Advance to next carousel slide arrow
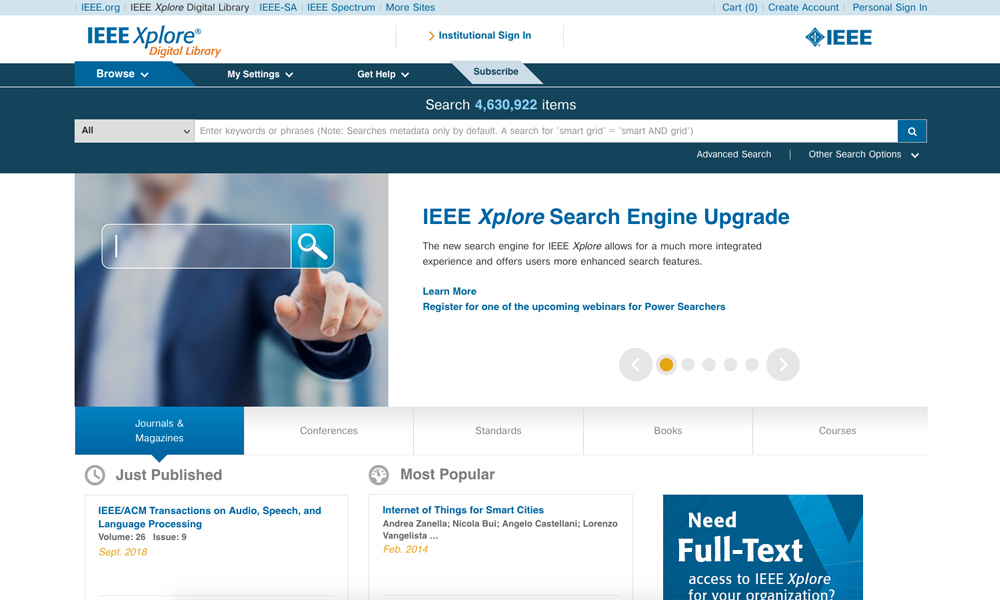1000x600 pixels. (x=782, y=365)
